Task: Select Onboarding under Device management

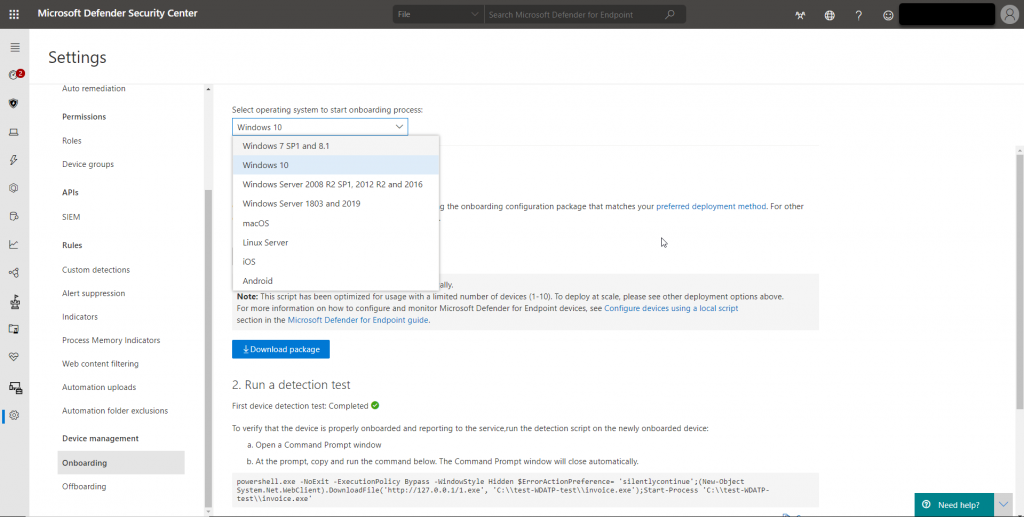Action: pyautogui.click(x=121, y=463)
